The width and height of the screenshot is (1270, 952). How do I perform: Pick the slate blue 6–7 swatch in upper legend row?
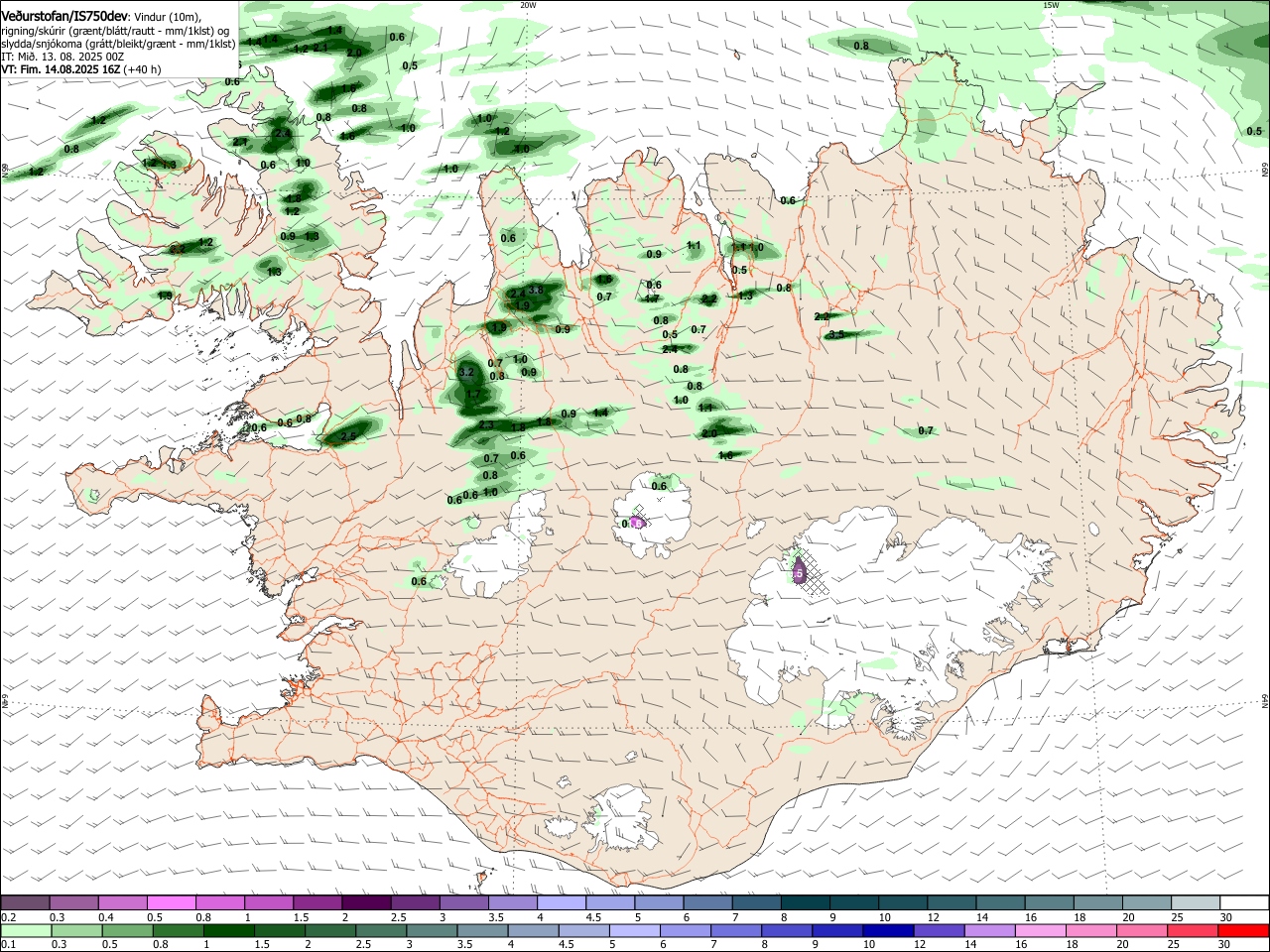pos(708,902)
